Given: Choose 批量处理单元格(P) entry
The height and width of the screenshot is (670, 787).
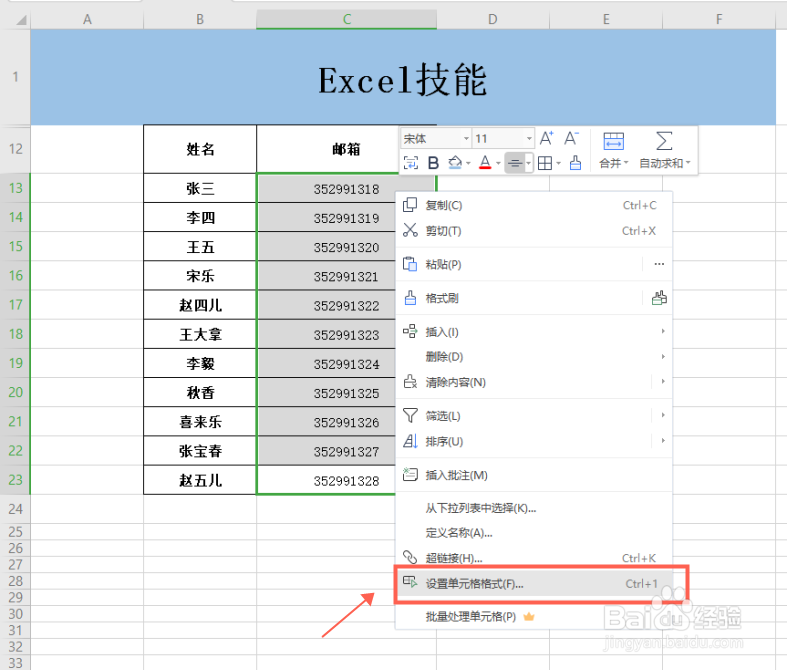Looking at the screenshot, I should coord(534,617).
